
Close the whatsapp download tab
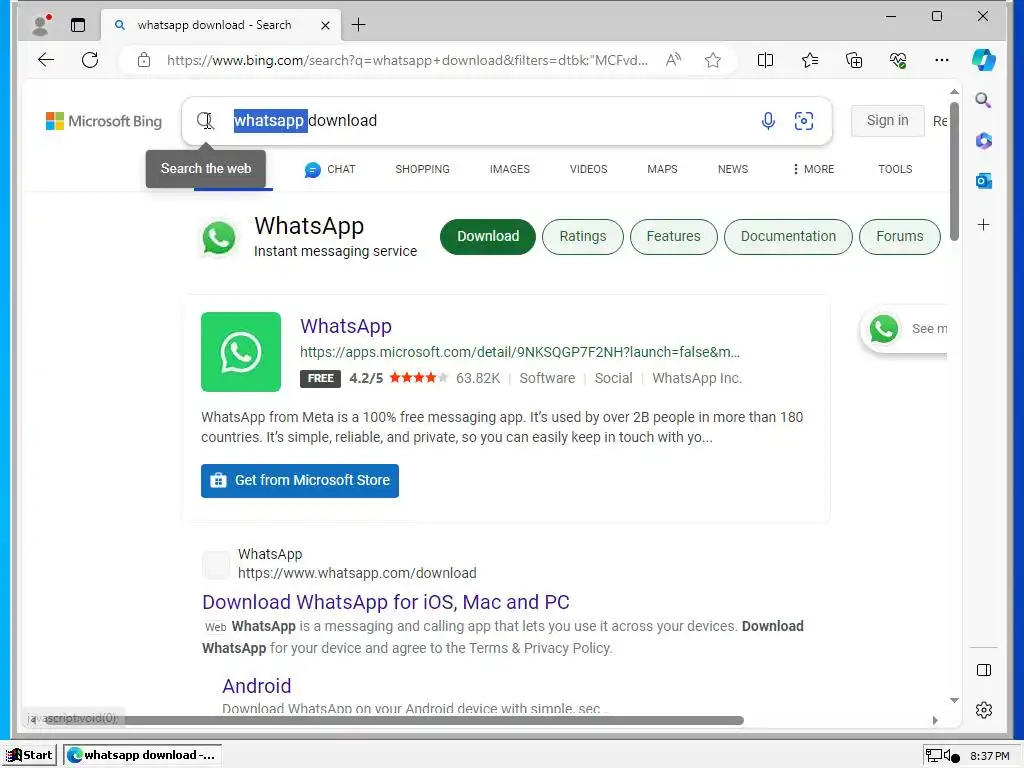(325, 25)
